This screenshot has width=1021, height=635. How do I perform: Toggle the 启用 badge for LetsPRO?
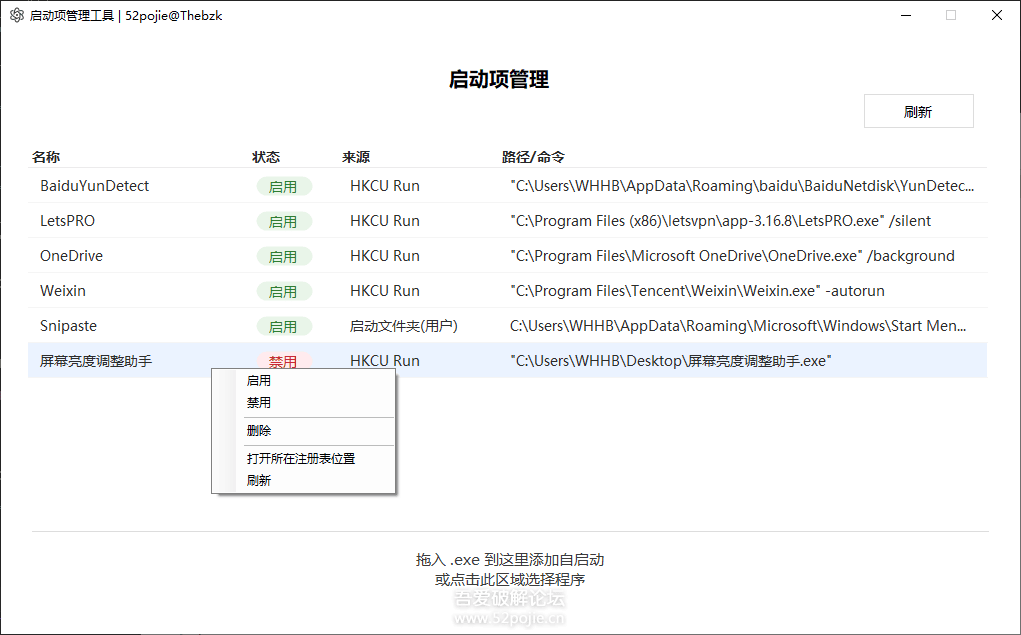[285, 221]
